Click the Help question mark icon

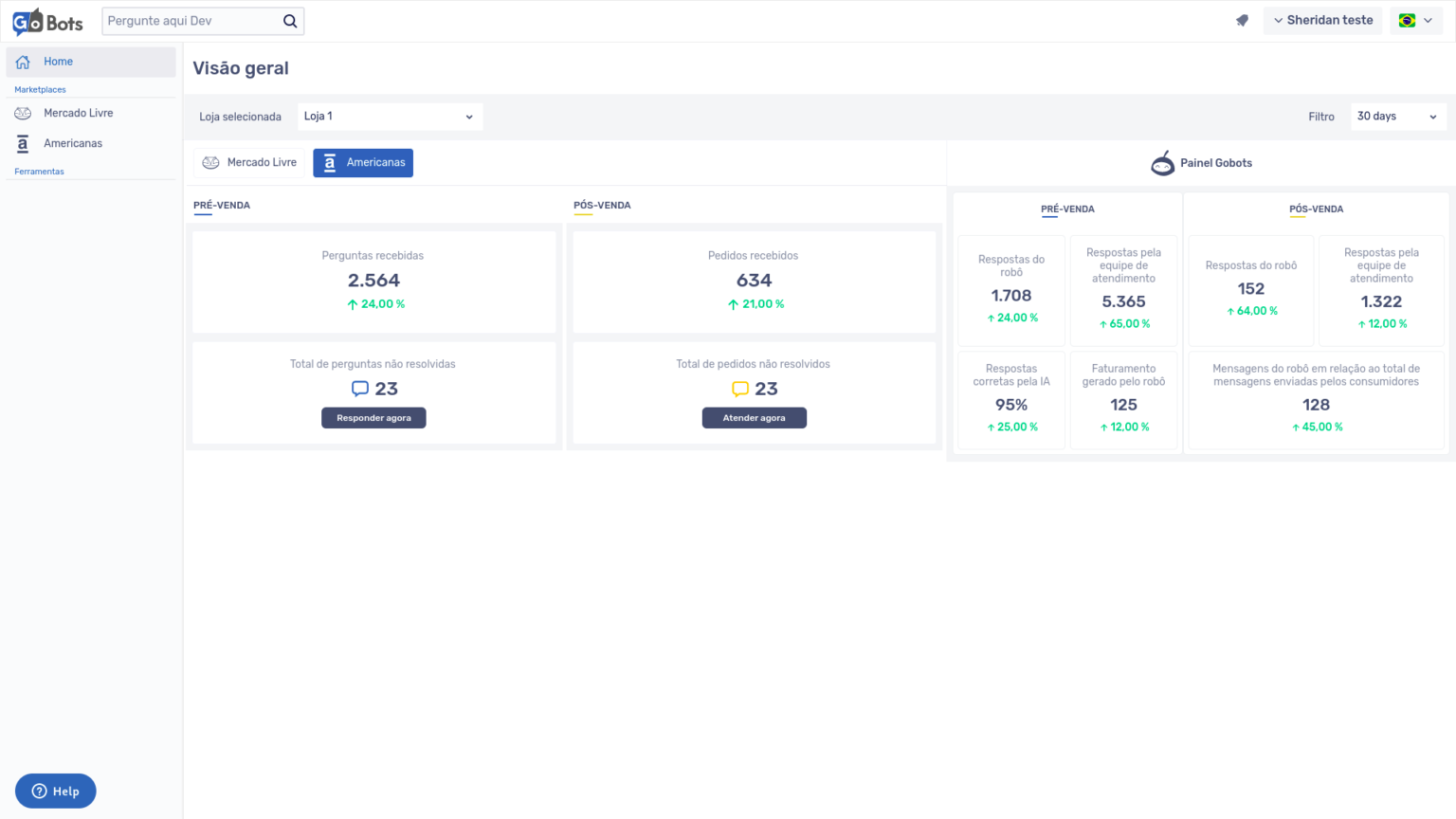point(39,792)
